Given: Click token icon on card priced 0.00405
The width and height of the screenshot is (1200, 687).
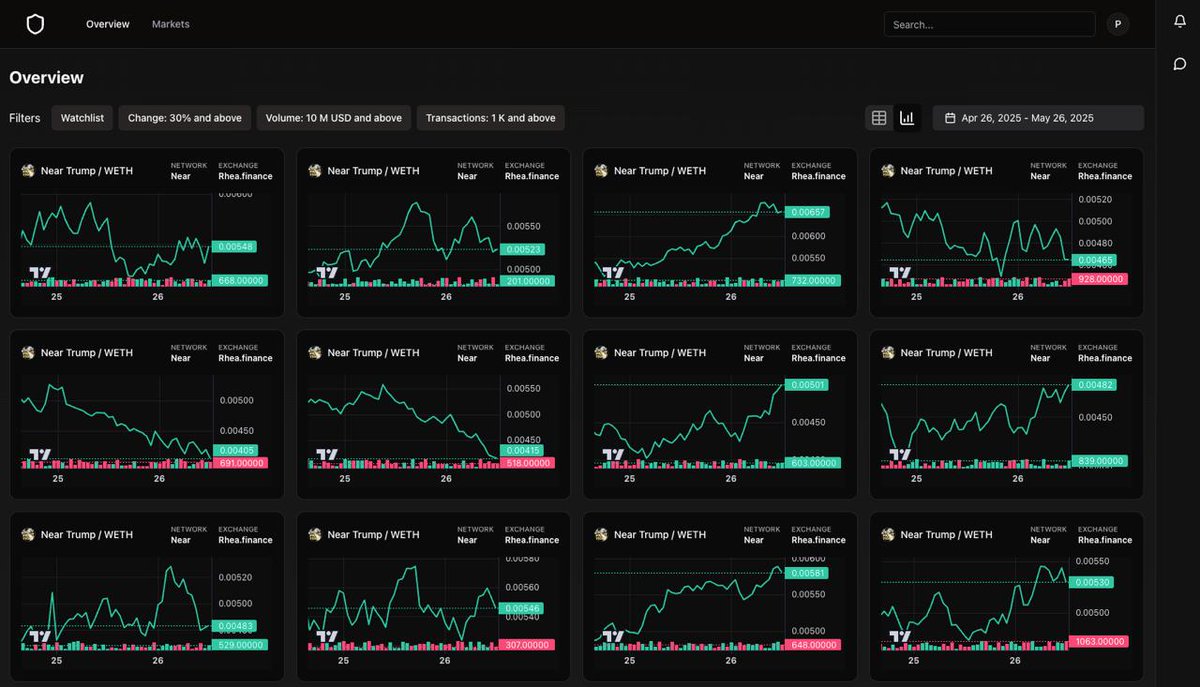Looking at the screenshot, I should (28, 353).
